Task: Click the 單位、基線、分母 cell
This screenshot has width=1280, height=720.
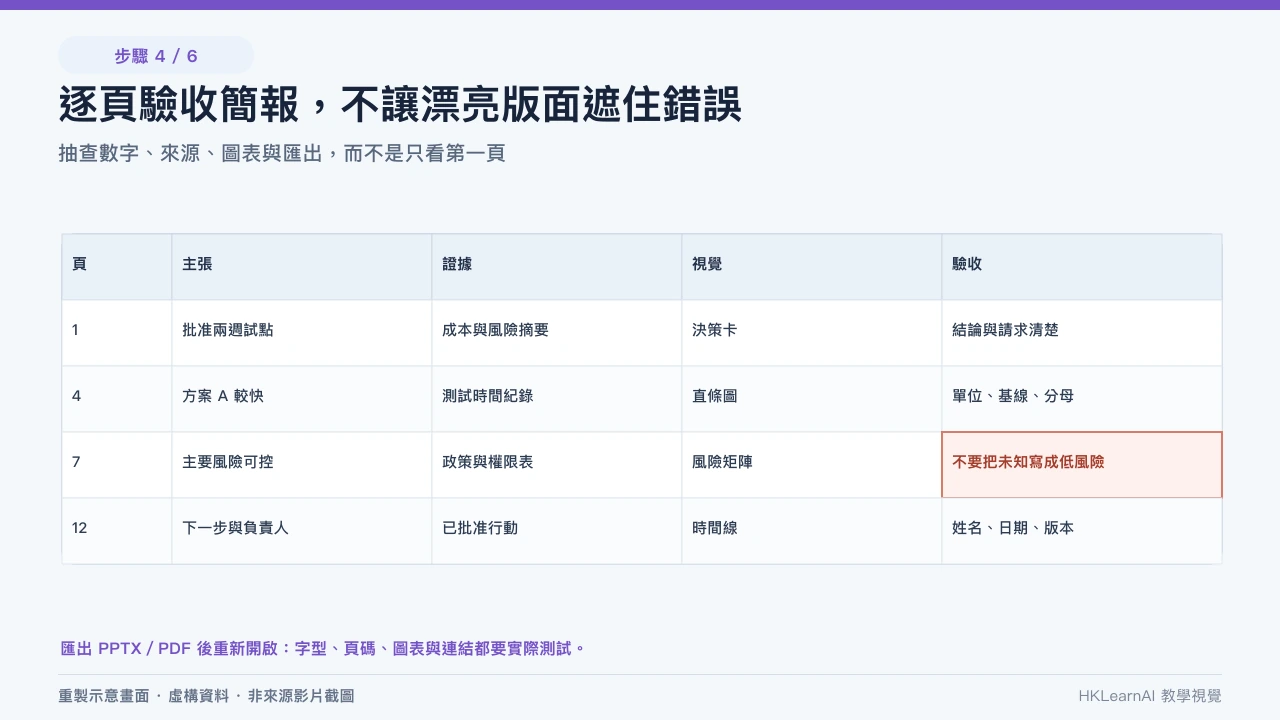Action: (1082, 399)
